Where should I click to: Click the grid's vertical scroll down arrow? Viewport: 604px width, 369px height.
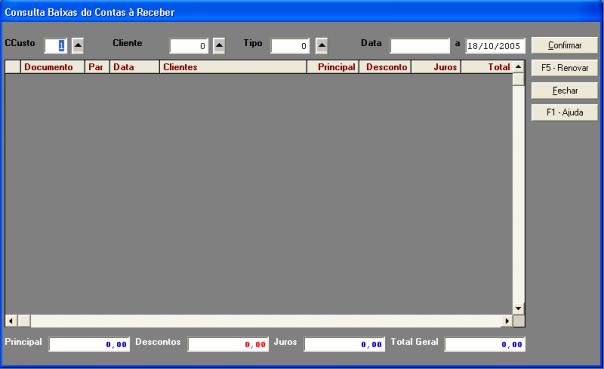pyautogui.click(x=518, y=309)
